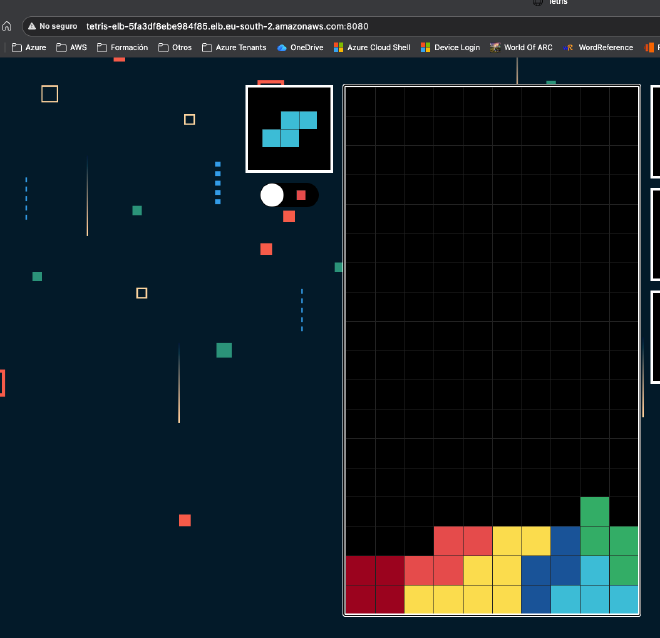
Task: Toggle the switch below the next-piece preview
Action: click(x=288, y=195)
